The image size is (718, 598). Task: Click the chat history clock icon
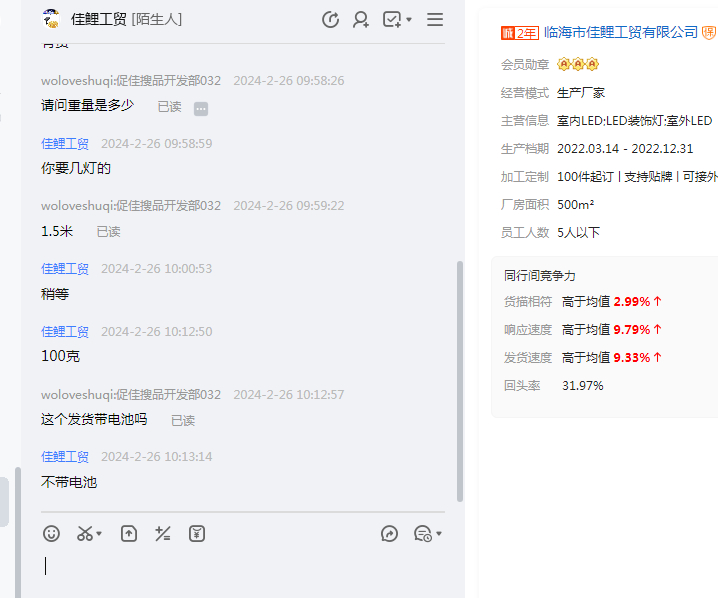(422, 534)
